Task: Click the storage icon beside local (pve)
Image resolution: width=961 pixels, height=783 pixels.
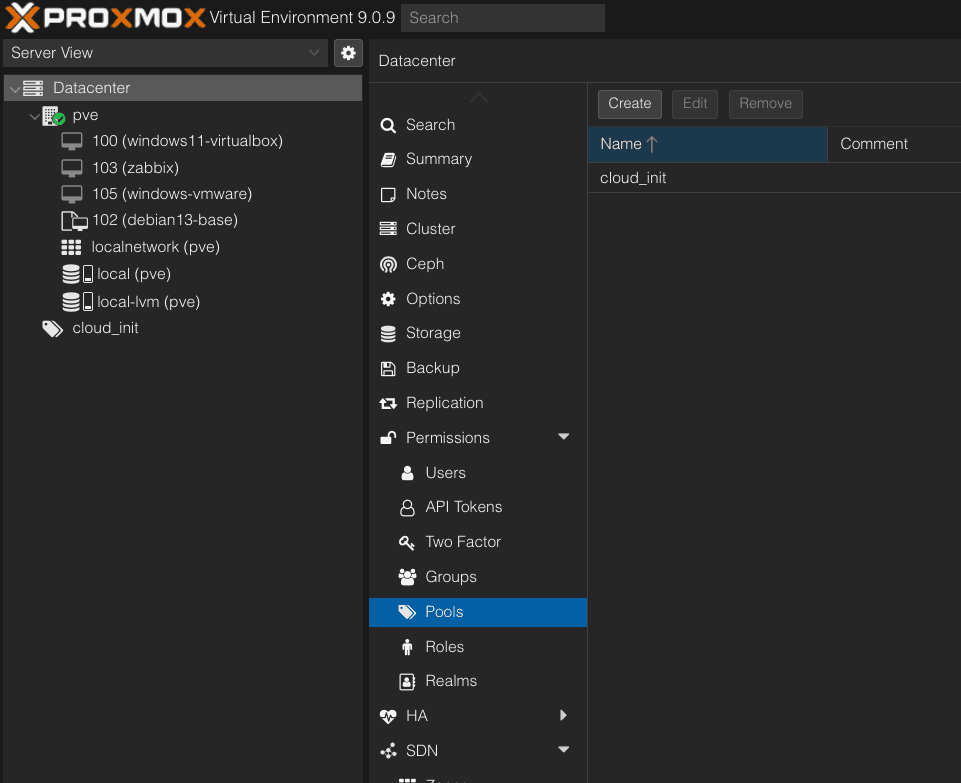Action: pyautogui.click(x=77, y=274)
